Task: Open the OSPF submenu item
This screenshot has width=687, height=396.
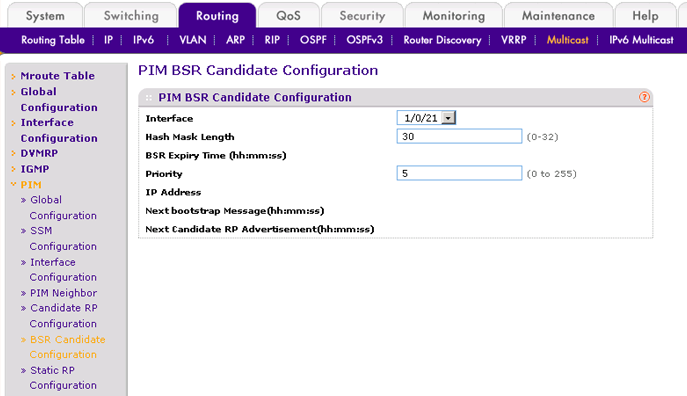Action: [x=313, y=40]
